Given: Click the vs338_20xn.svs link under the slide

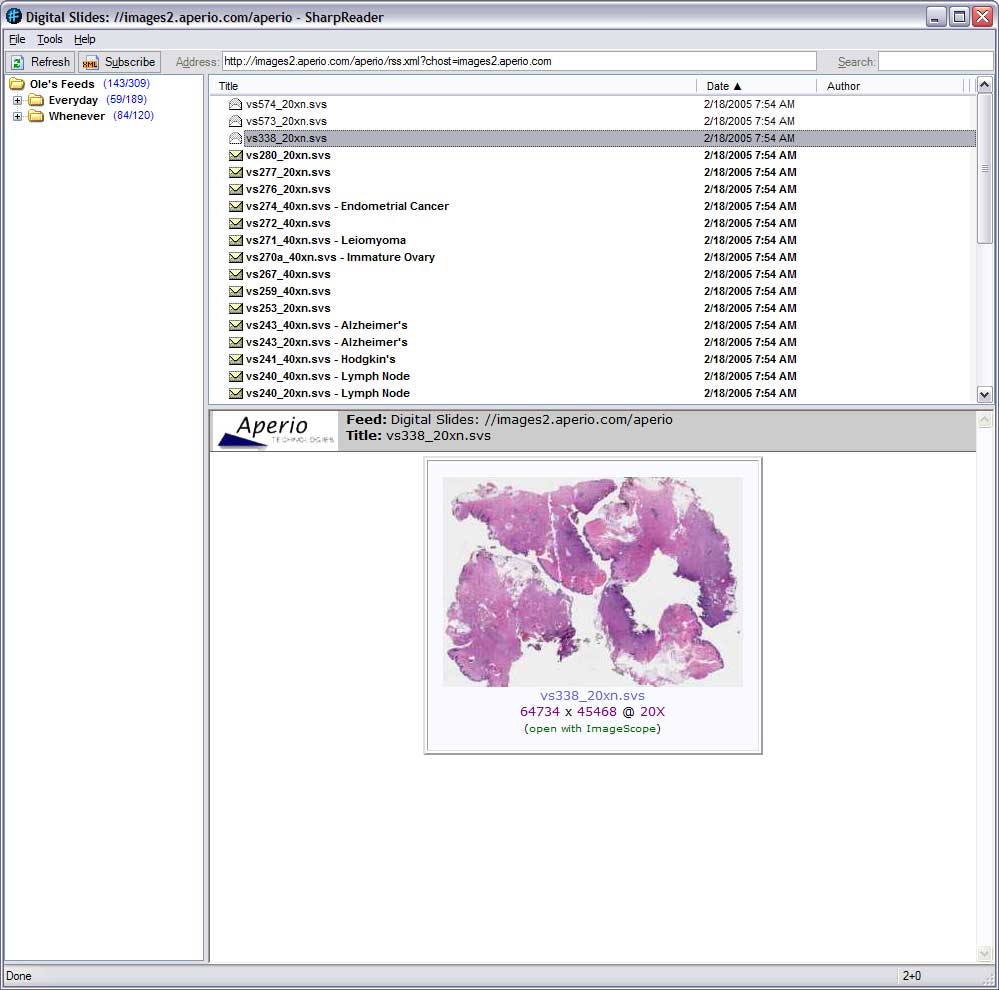Looking at the screenshot, I should 592,696.
